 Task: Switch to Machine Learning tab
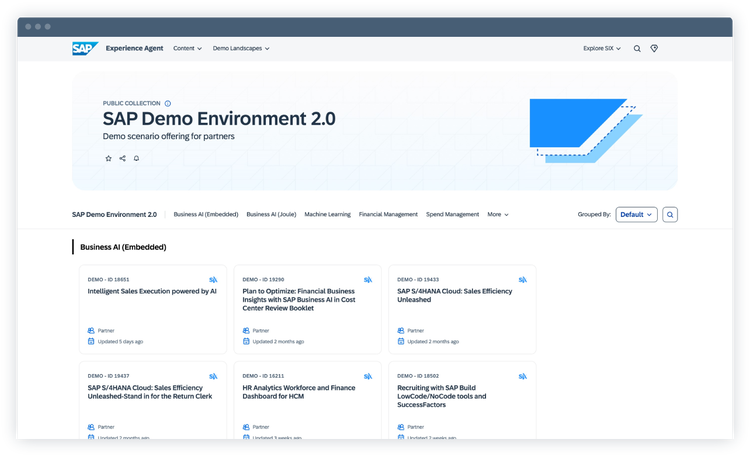(328, 214)
